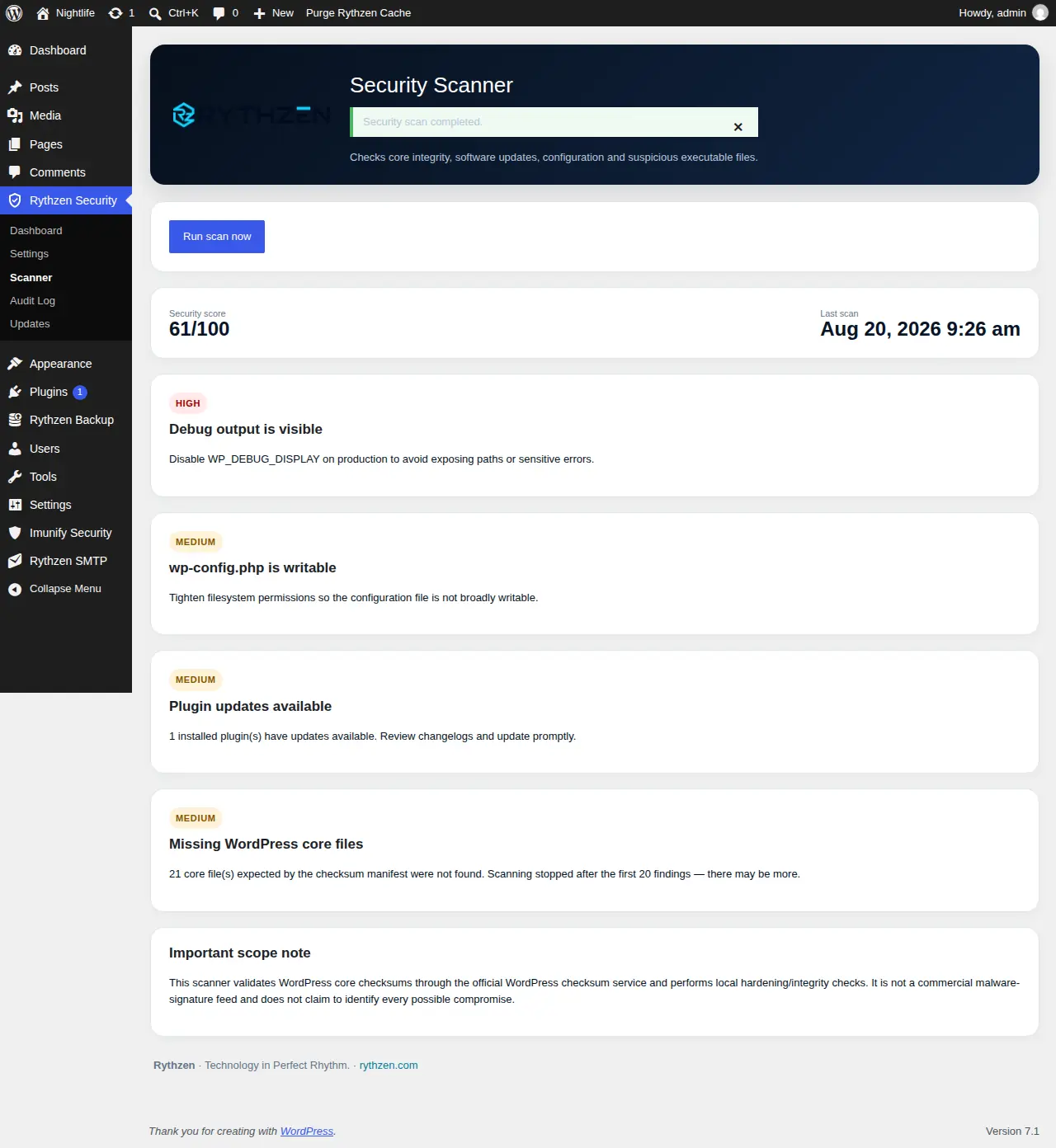Open the Howdy, admin account menu
Screen dimensions: 1056x1148
click(x=1002, y=13)
